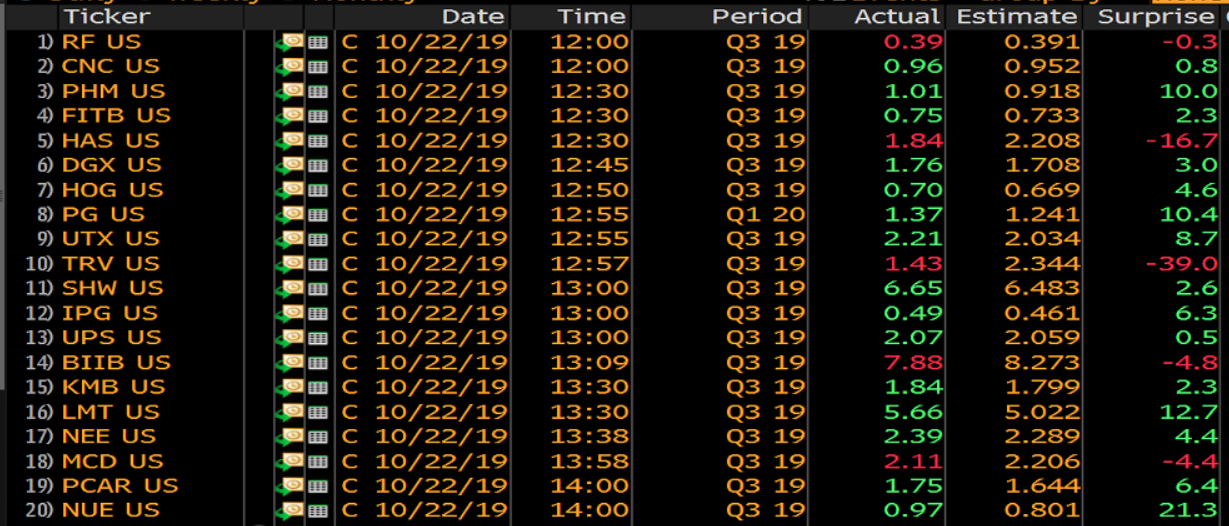The height and width of the screenshot is (526, 1229).
Task: Select the MCD US ticker
Action: pos(112,461)
